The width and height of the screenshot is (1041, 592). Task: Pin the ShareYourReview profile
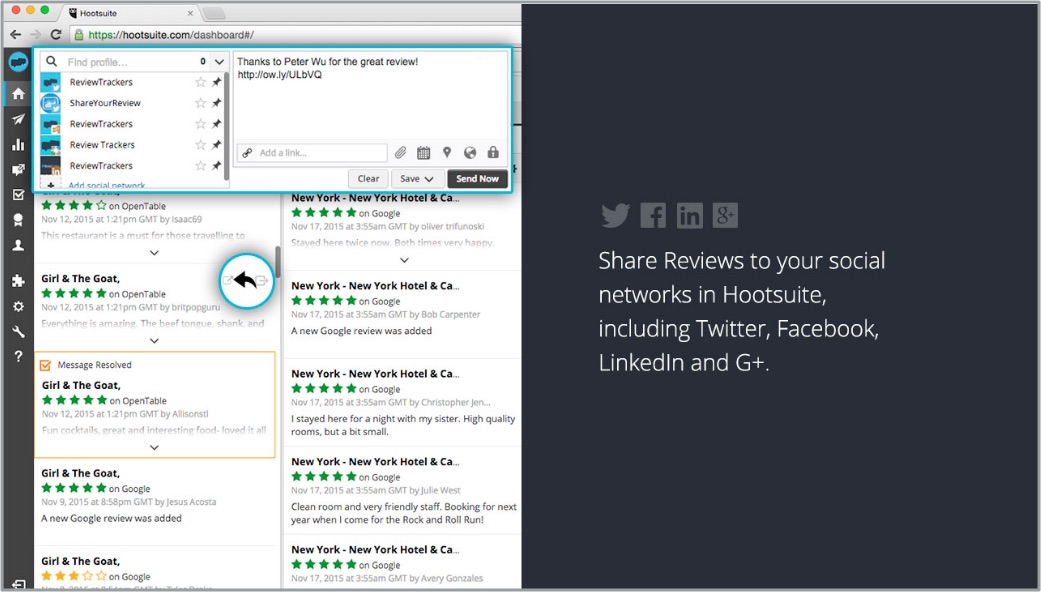tap(216, 103)
